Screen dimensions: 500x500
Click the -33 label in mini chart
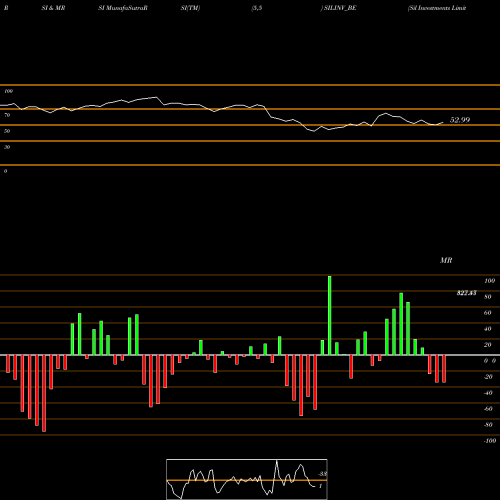323,474
